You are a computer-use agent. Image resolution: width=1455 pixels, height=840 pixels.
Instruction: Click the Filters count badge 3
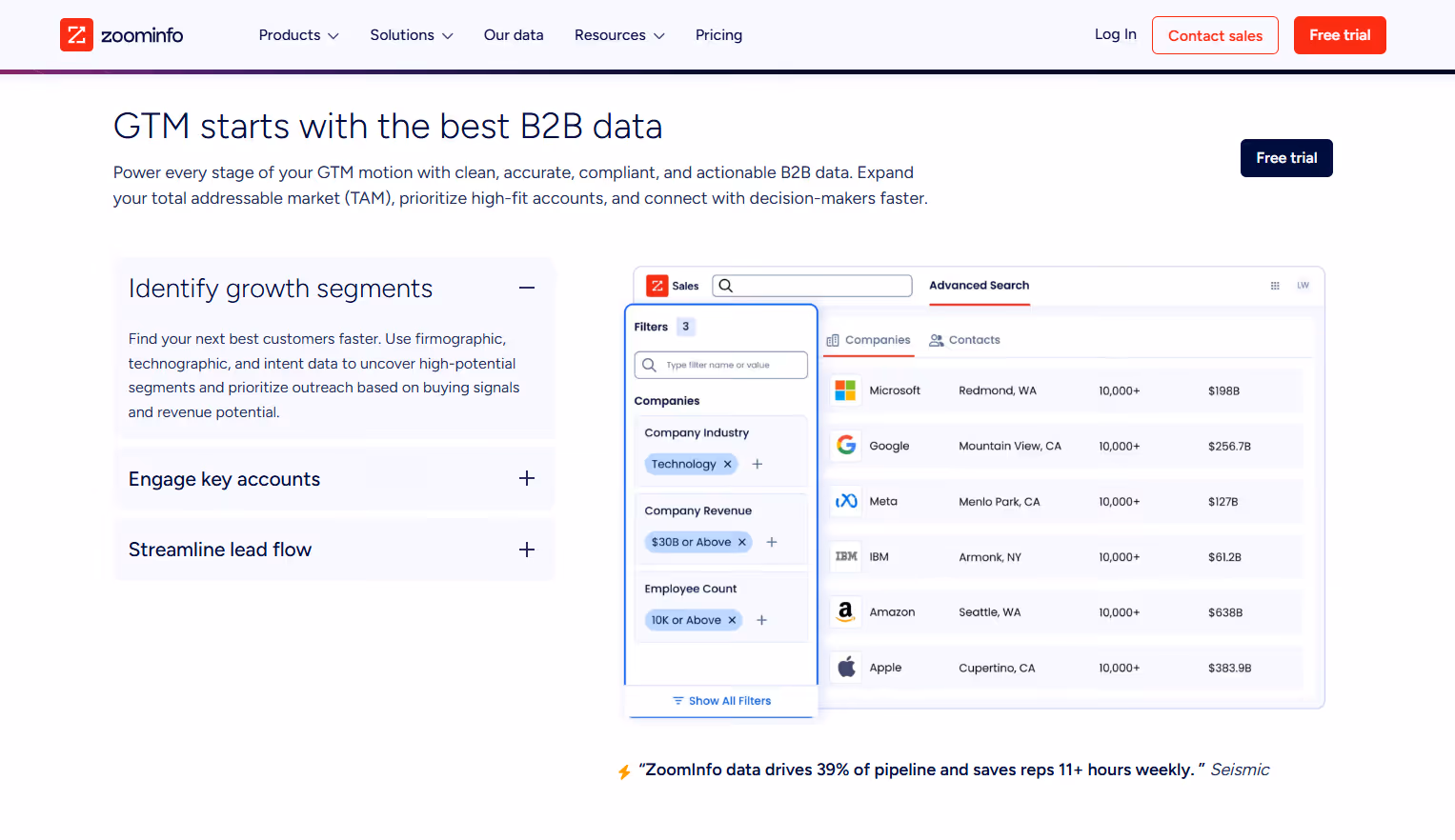click(686, 327)
